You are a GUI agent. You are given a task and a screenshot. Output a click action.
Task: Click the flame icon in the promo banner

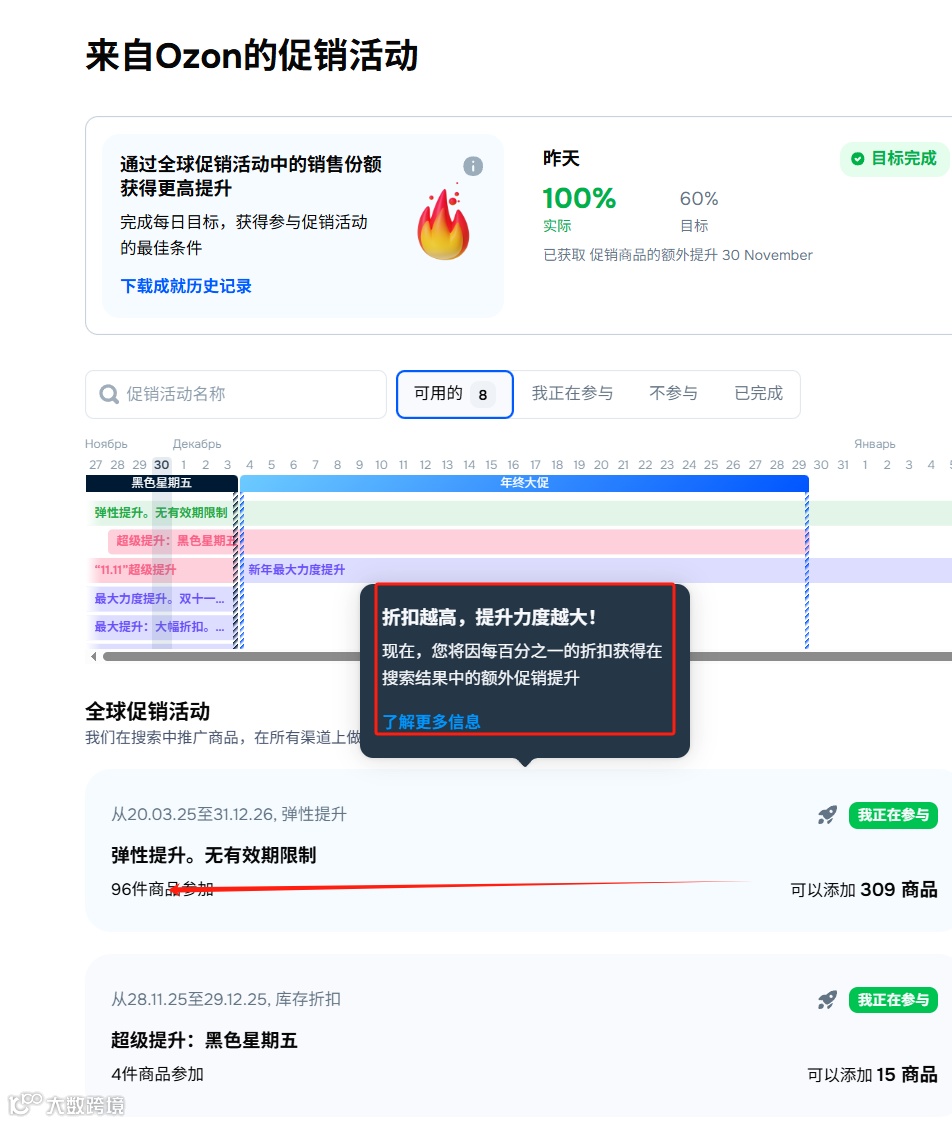(x=443, y=221)
